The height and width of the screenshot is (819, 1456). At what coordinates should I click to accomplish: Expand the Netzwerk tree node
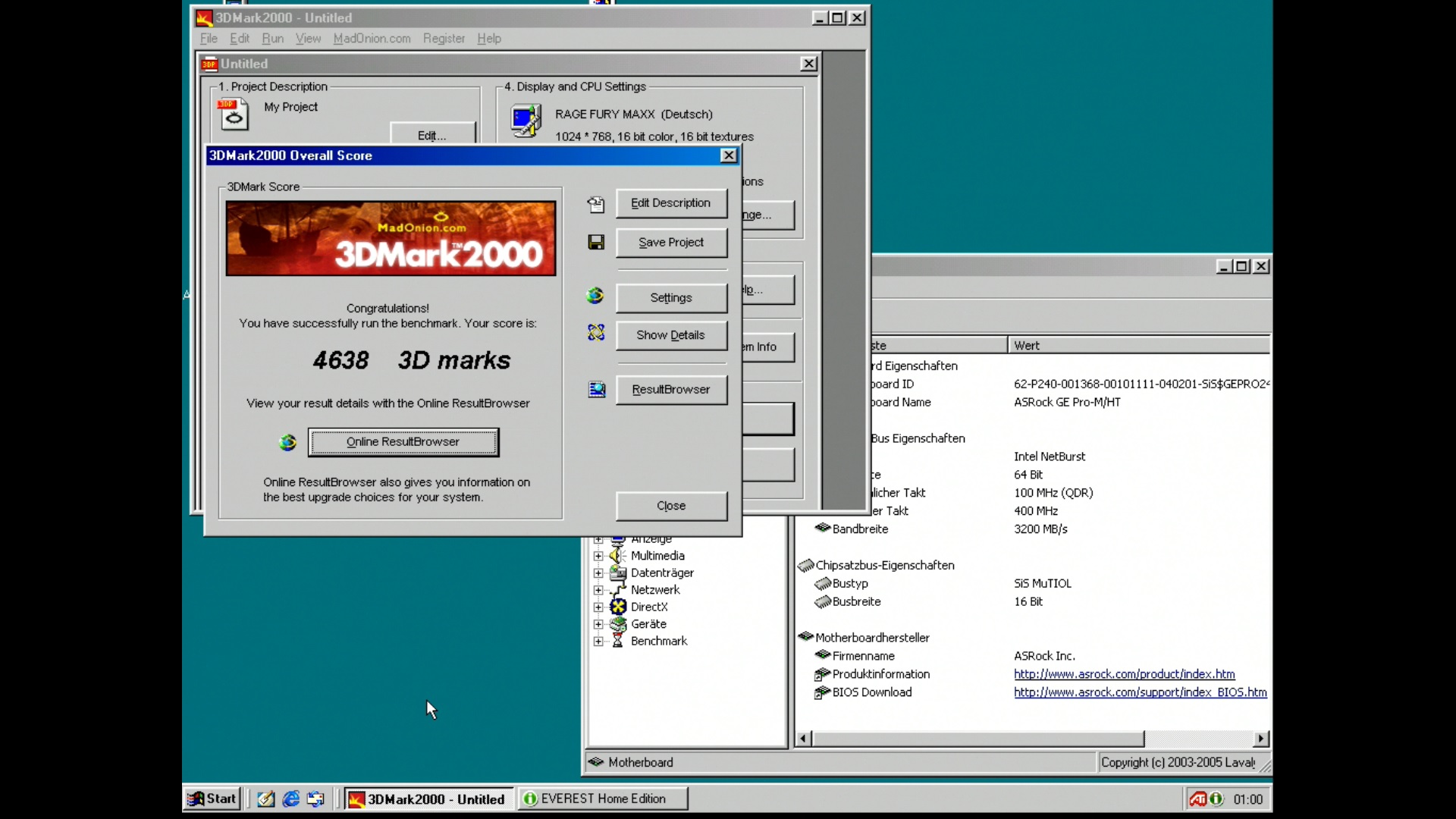coord(598,590)
